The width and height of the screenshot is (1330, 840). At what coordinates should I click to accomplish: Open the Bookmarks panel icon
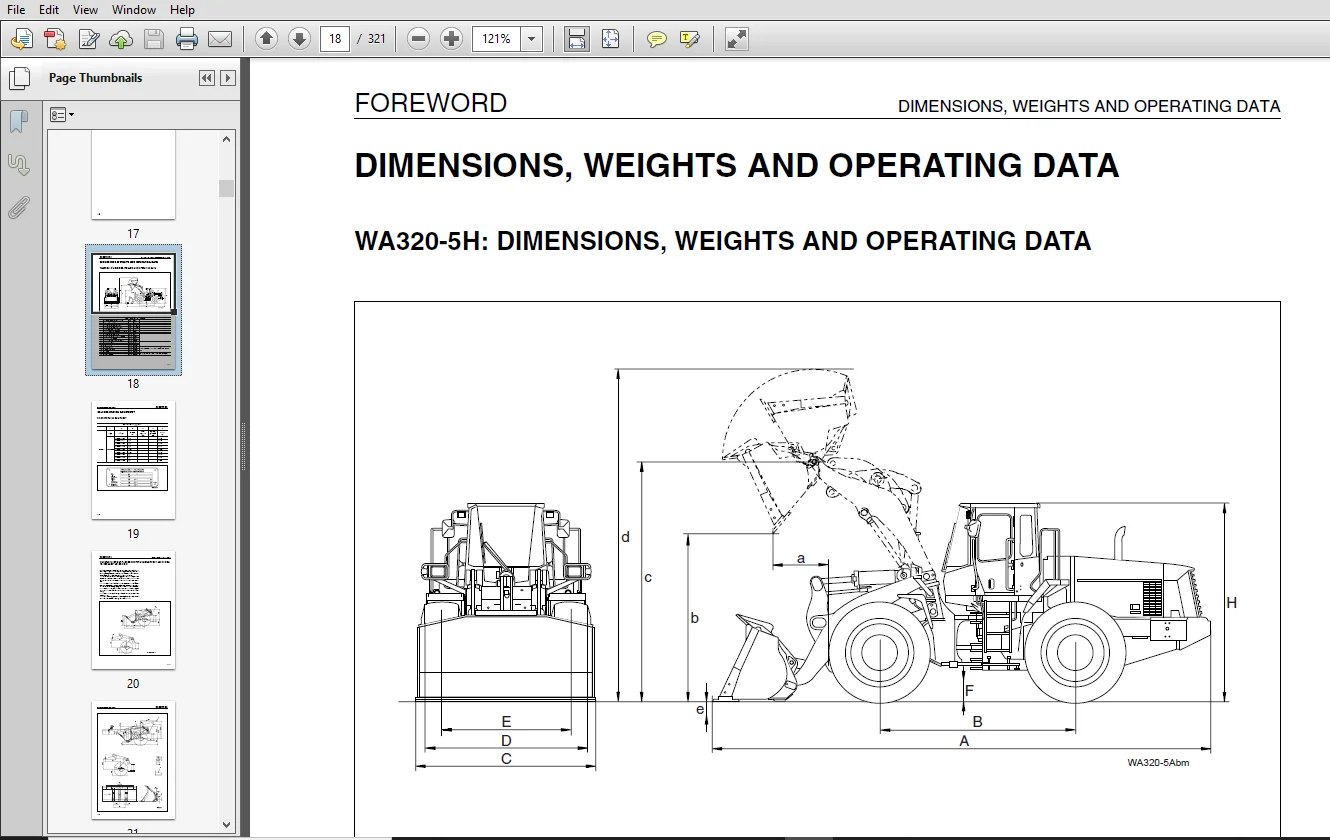click(x=19, y=121)
